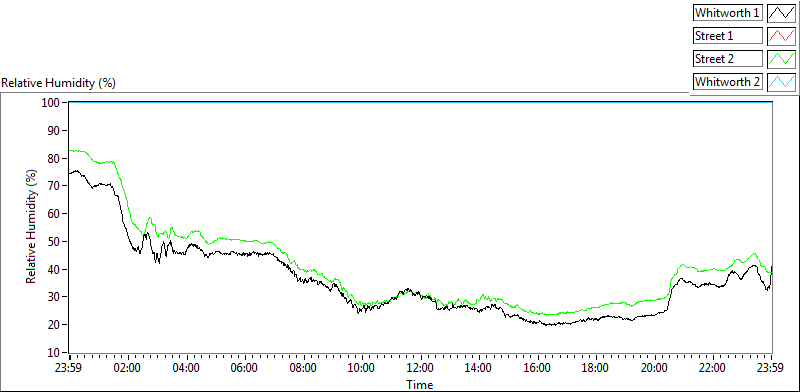
Task: Select the Whitworth 1 legend label
Action: tap(727, 13)
